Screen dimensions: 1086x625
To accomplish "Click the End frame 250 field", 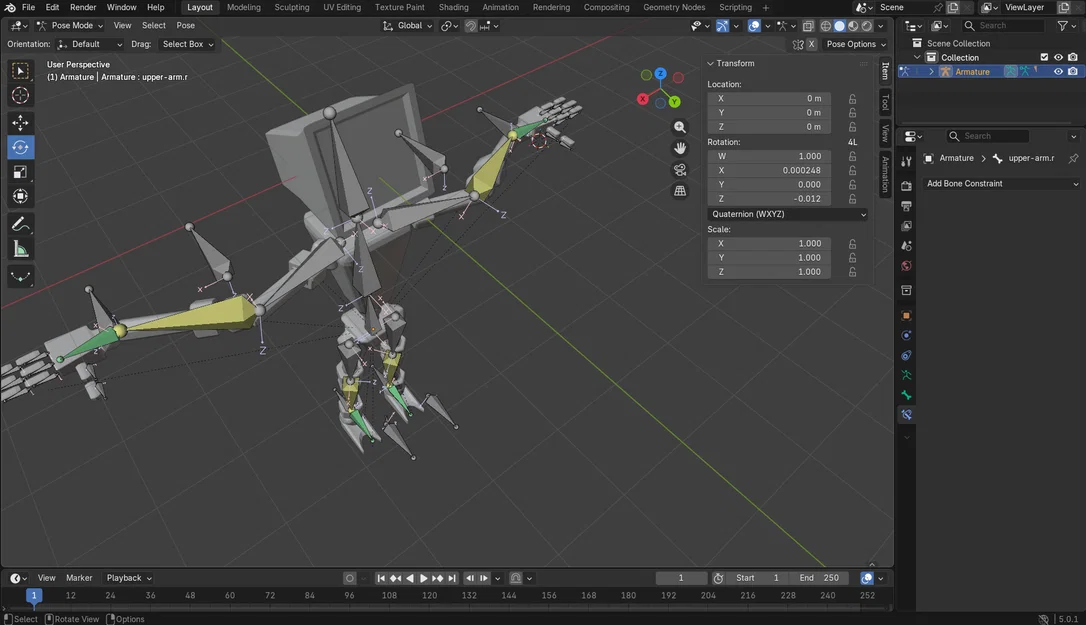I will [819, 578].
